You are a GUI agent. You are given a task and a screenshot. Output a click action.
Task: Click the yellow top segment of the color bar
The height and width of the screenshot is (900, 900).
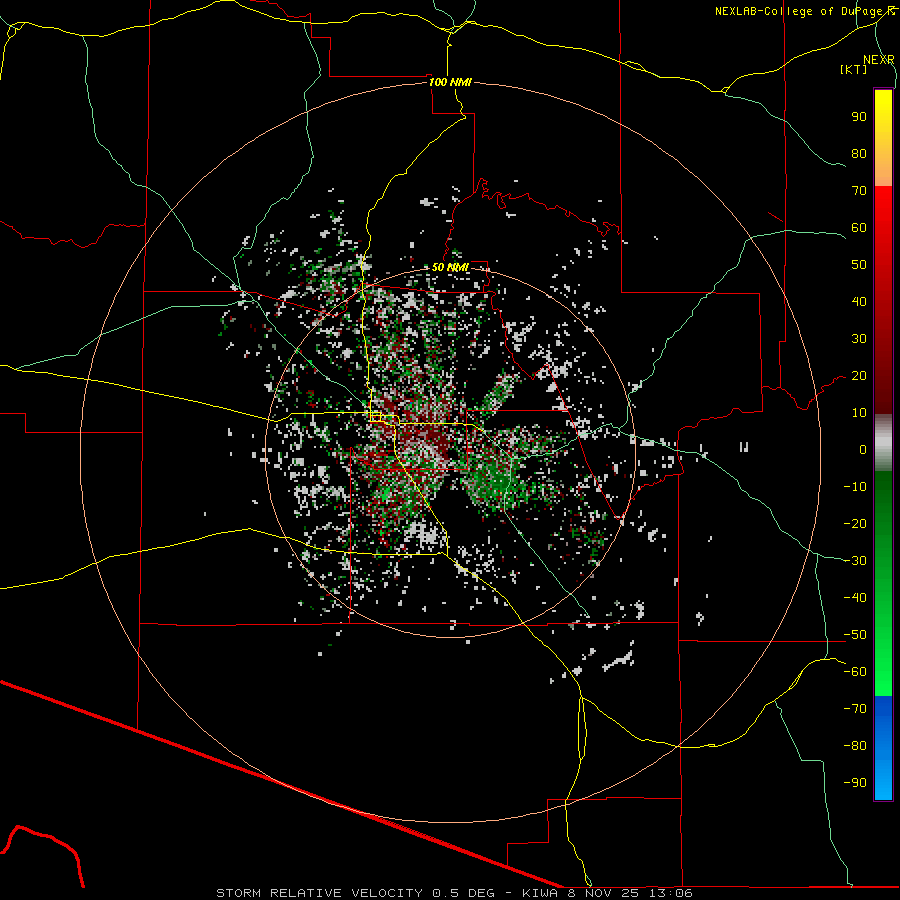click(883, 138)
